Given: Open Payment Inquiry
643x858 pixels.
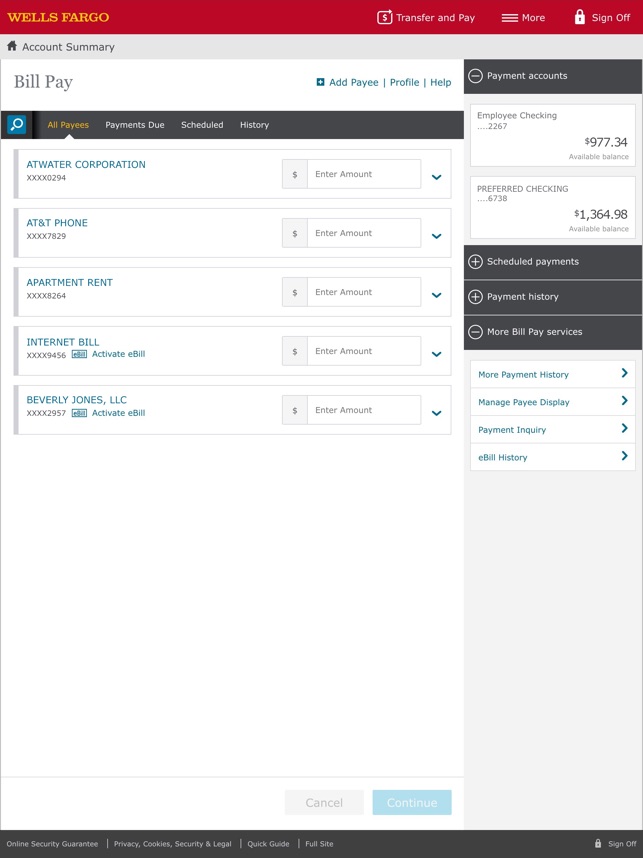Looking at the screenshot, I should coord(553,430).
